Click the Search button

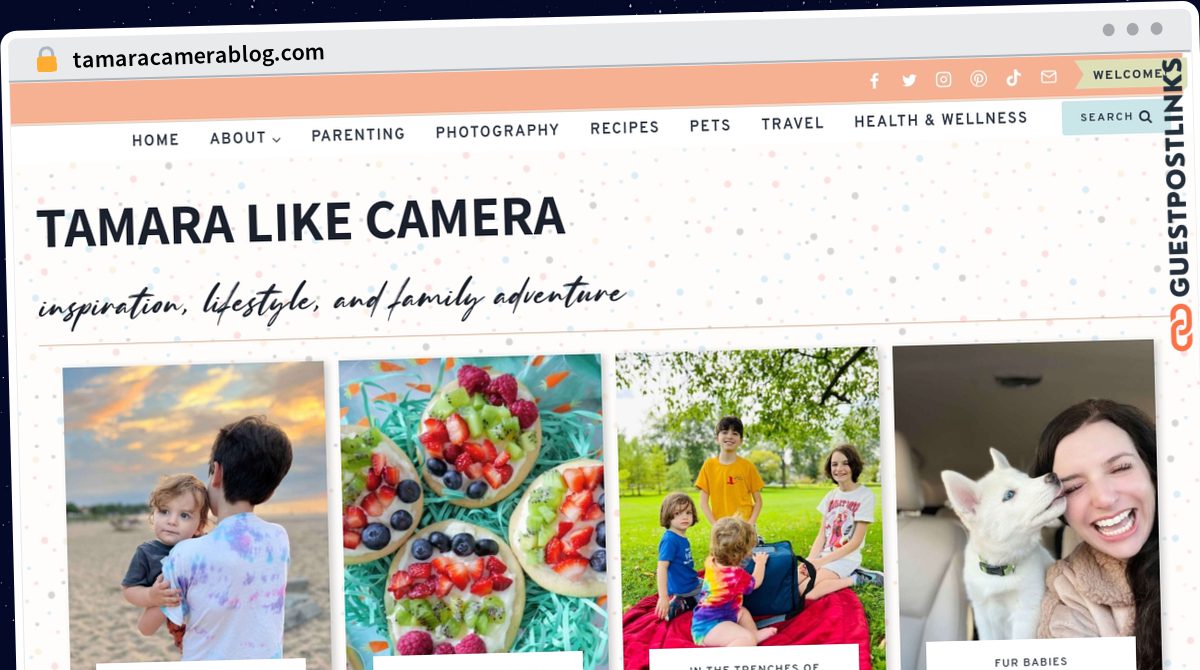1116,117
